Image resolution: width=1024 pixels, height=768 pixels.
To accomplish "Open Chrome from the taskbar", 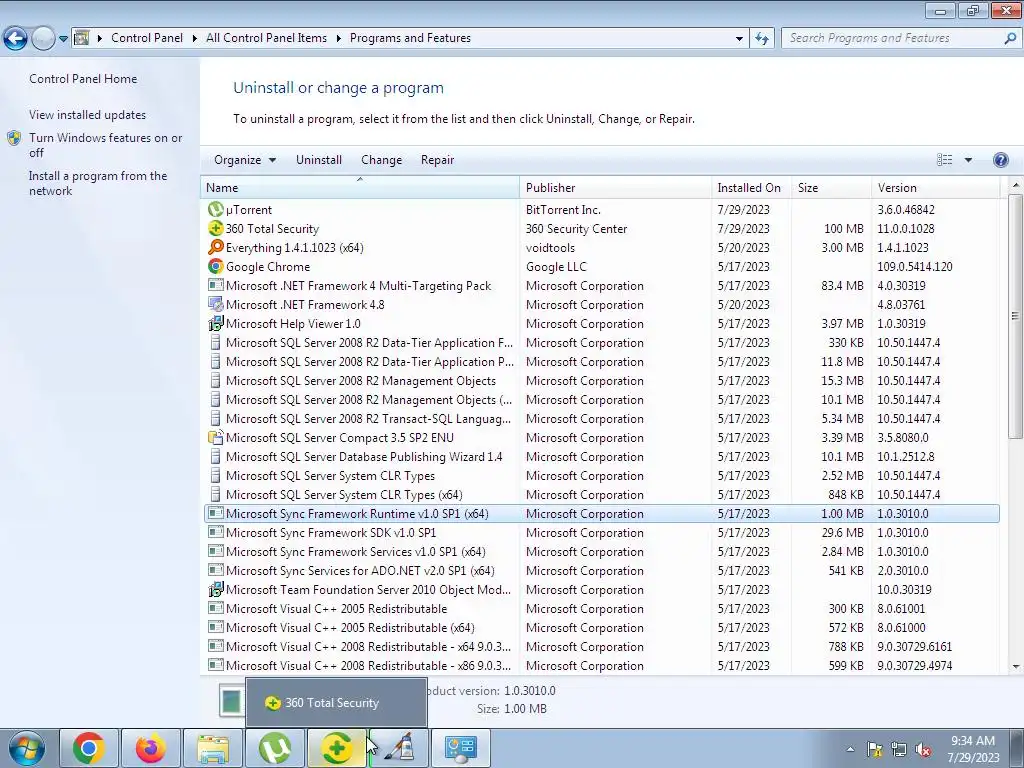I will [89, 748].
